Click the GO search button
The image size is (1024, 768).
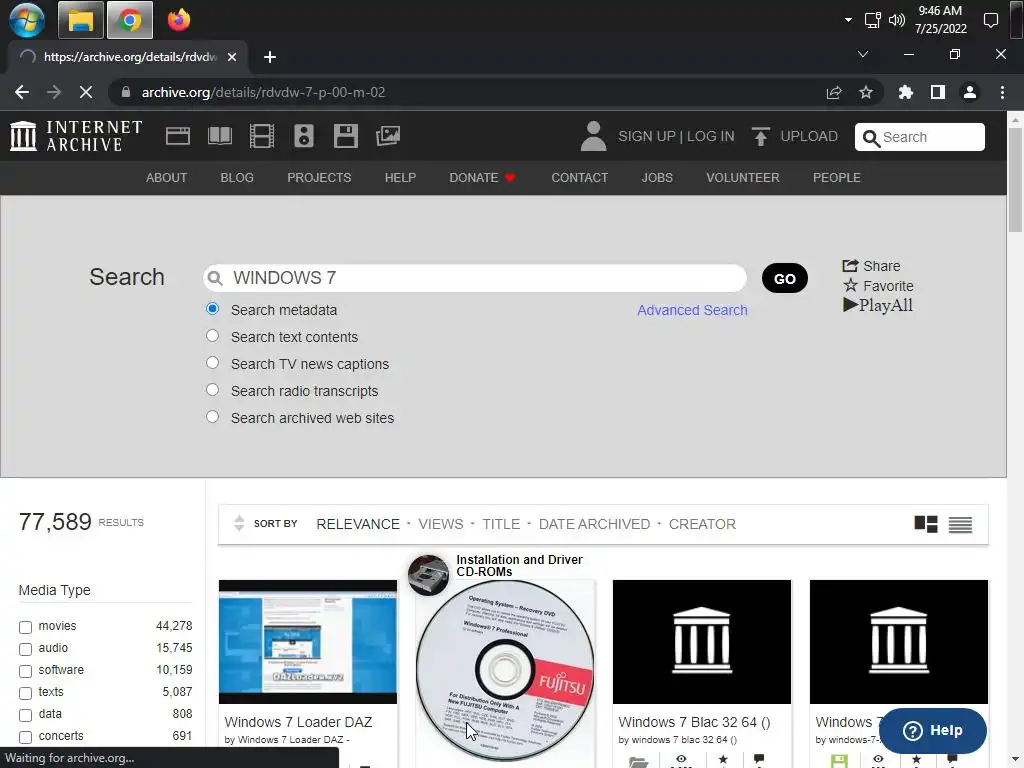coord(784,278)
